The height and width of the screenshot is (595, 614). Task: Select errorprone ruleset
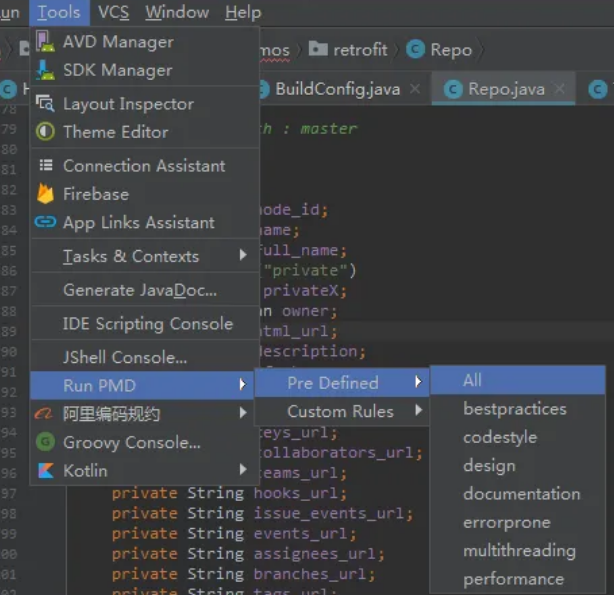tap(518, 522)
